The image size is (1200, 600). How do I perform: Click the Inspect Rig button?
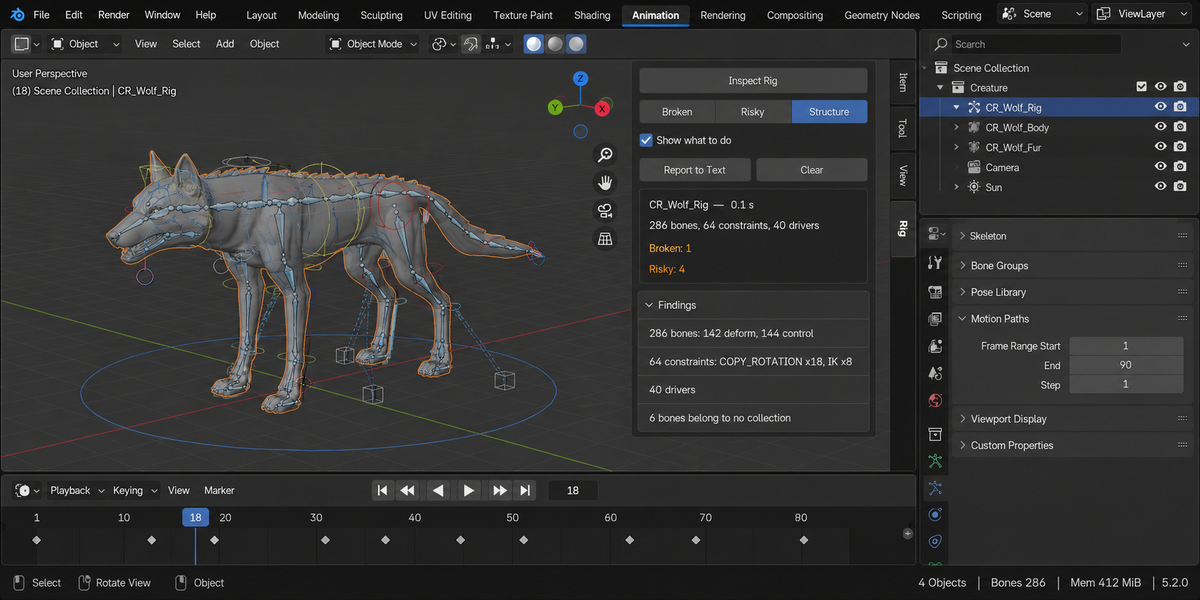[x=753, y=81]
